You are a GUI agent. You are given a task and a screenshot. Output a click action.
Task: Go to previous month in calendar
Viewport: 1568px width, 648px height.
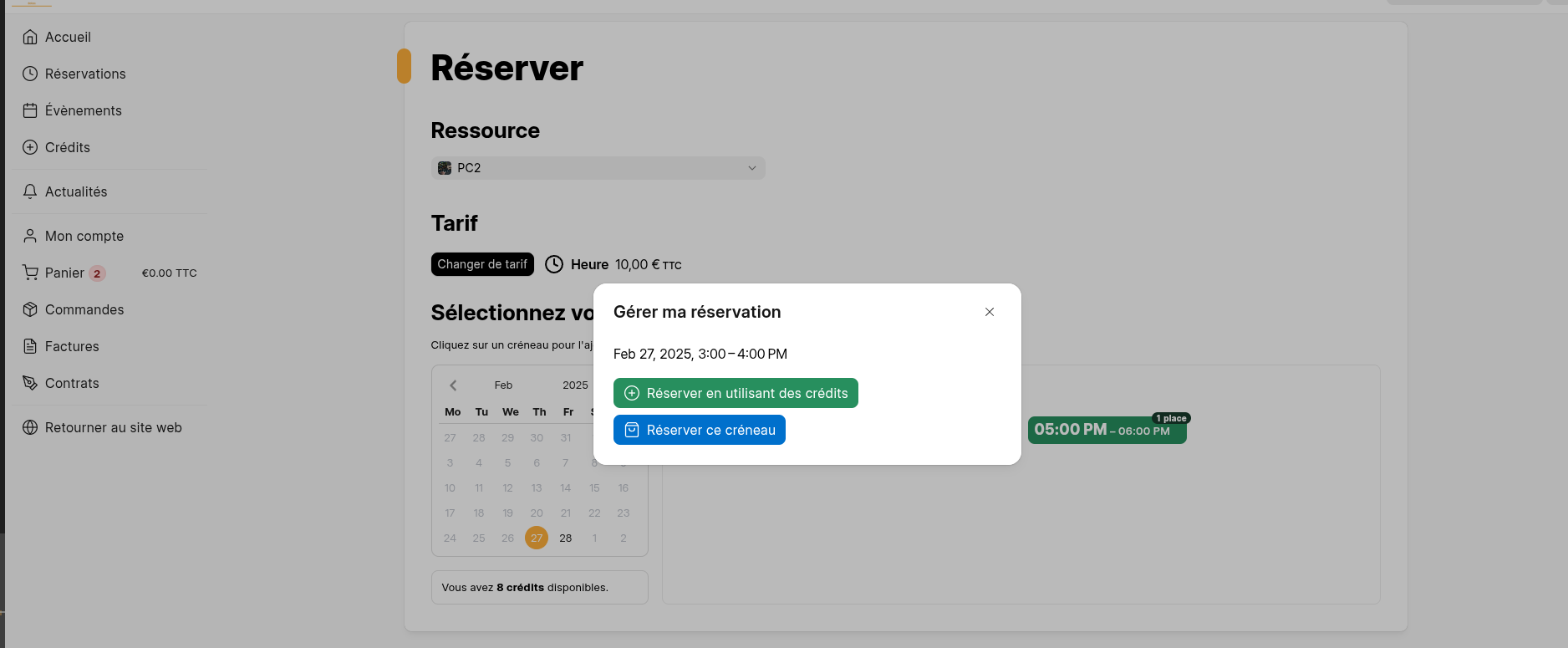click(x=453, y=385)
